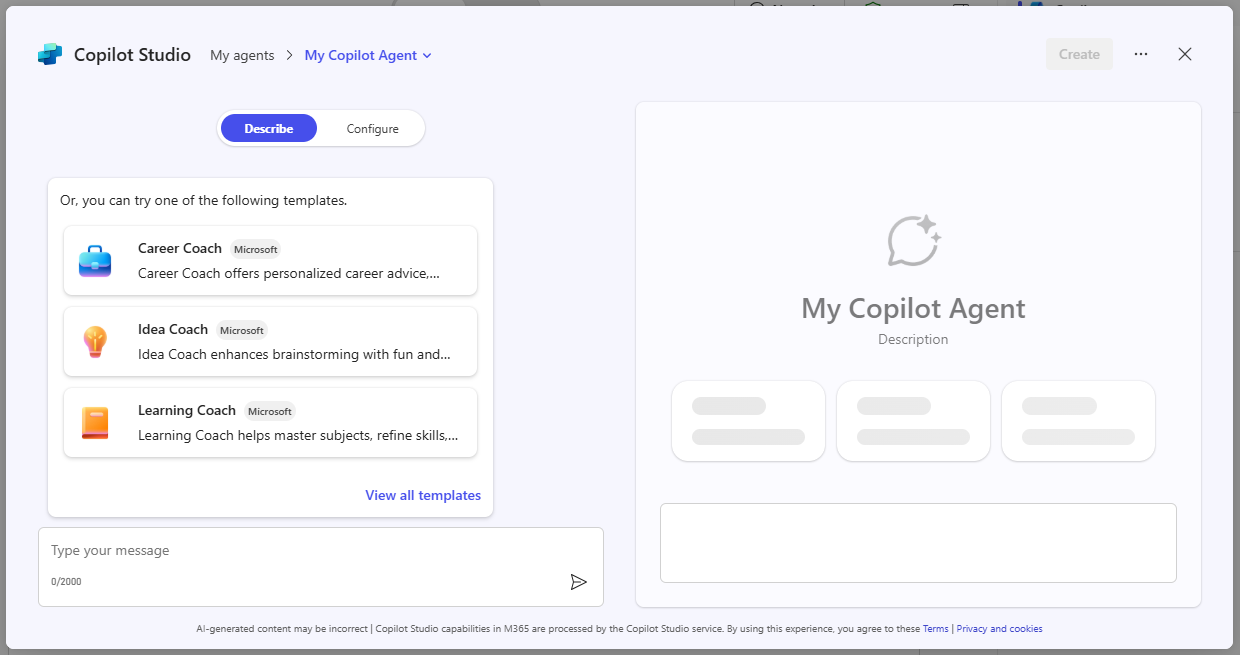The width and height of the screenshot is (1240, 655).
Task: Click the Create button
Action: click(x=1079, y=54)
